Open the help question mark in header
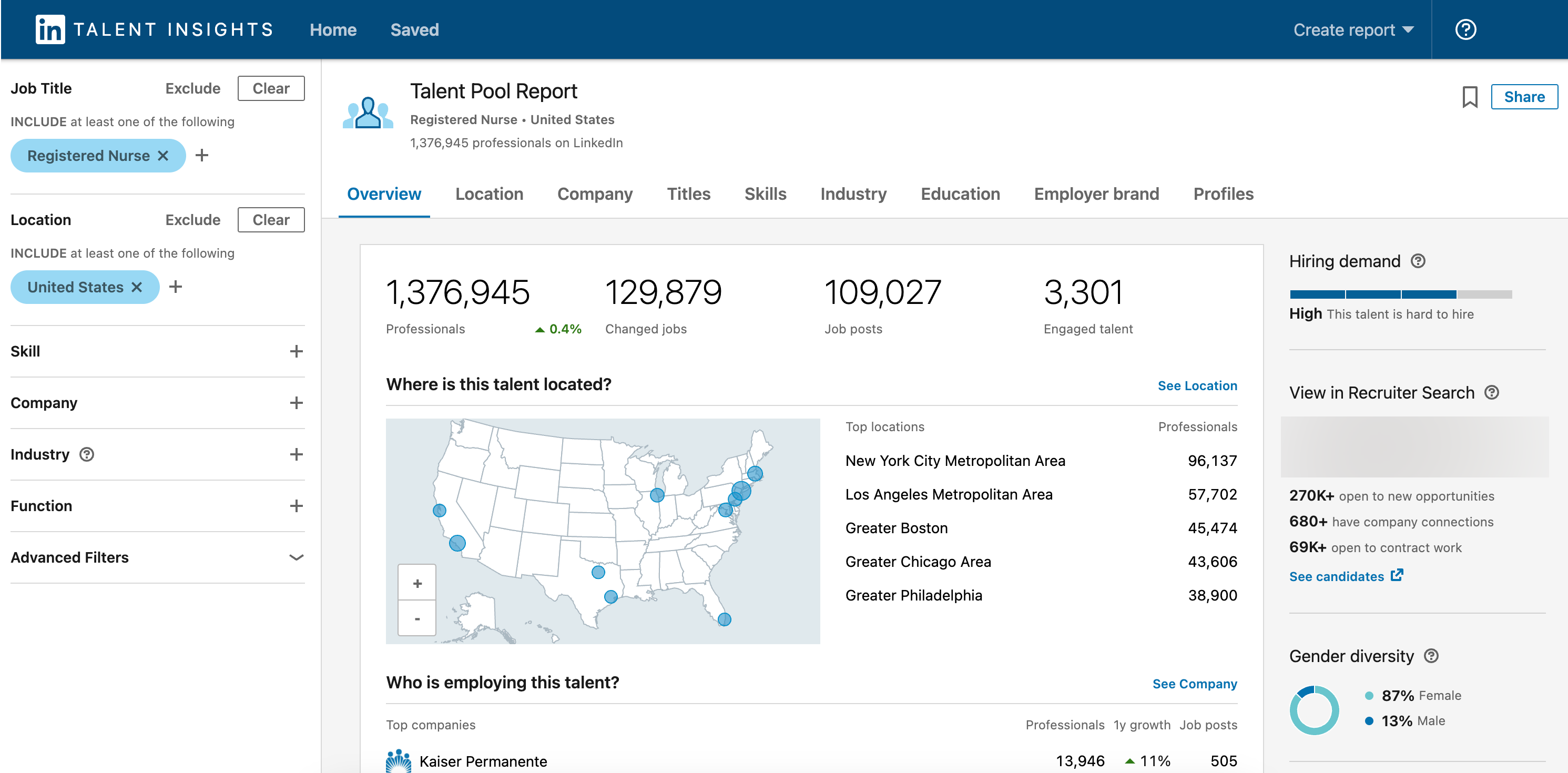 coord(1465,29)
